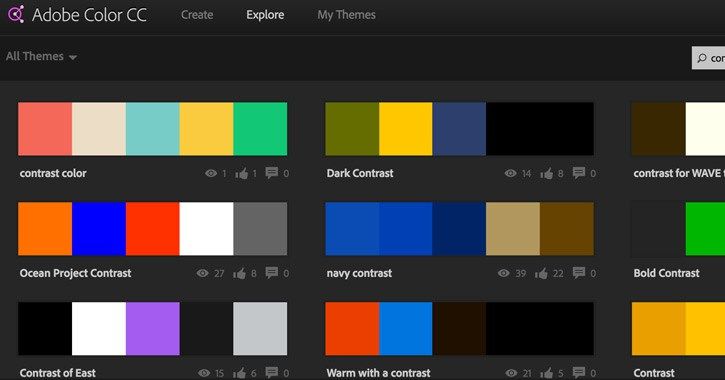Expand the All Themes dropdown
Screen dimensions: 725x380
(41, 56)
